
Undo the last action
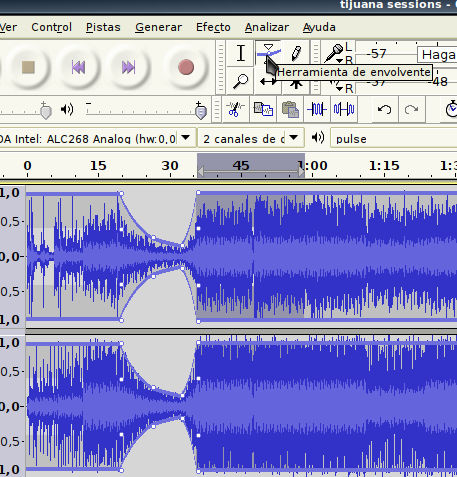(x=385, y=109)
